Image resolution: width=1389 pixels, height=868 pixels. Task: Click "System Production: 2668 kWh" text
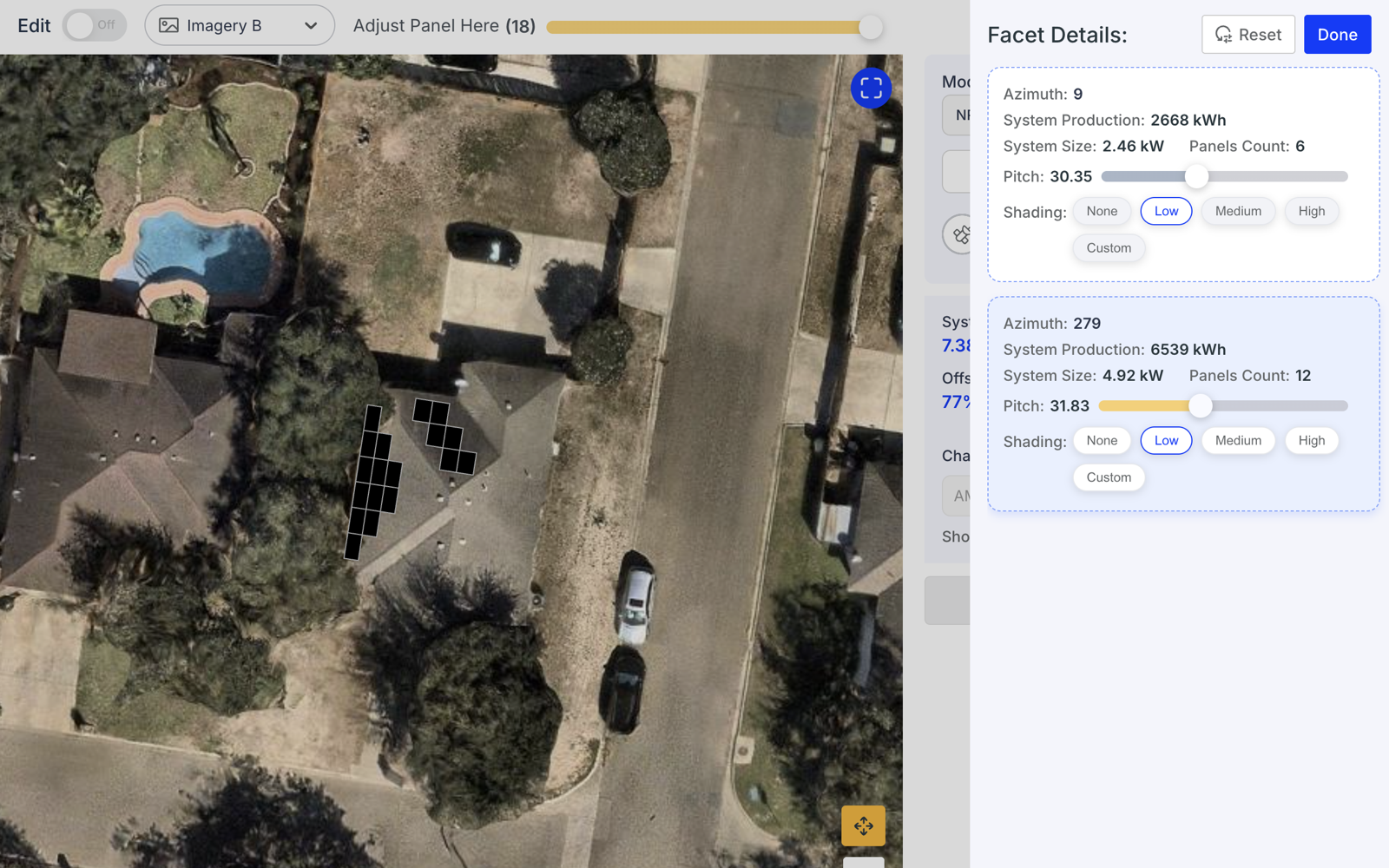[x=1115, y=120]
